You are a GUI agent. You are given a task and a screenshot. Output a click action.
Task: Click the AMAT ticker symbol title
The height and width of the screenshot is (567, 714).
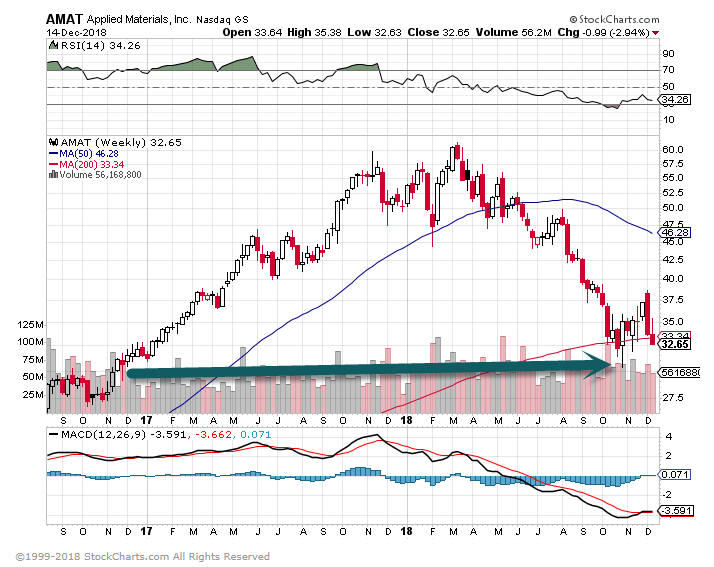point(64,19)
